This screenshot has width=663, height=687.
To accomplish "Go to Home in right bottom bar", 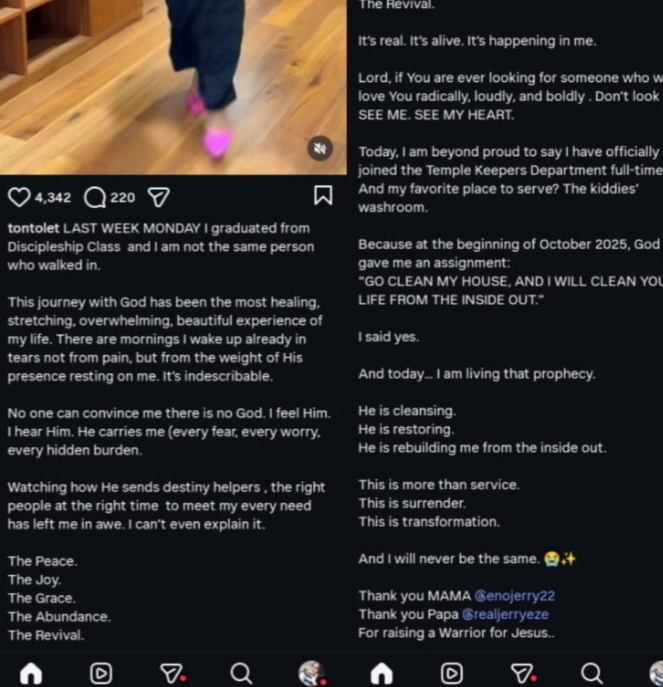I will coord(382,673).
